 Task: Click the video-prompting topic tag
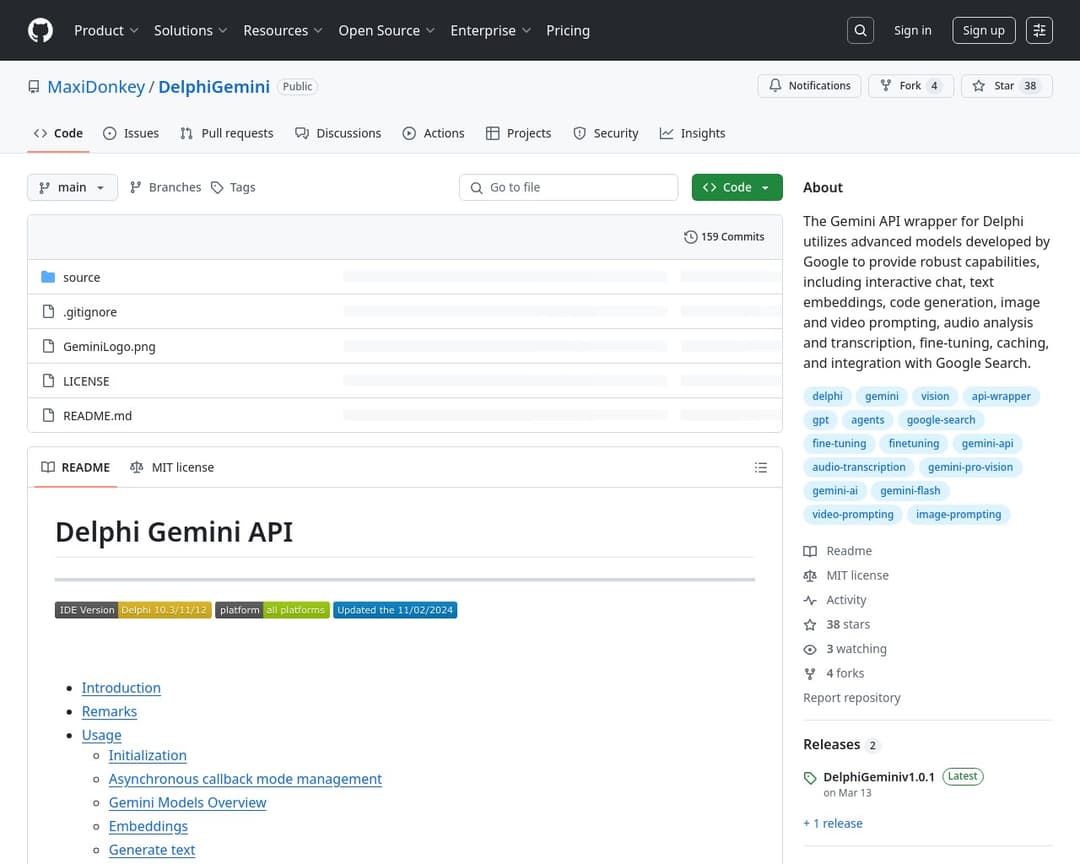coord(853,514)
